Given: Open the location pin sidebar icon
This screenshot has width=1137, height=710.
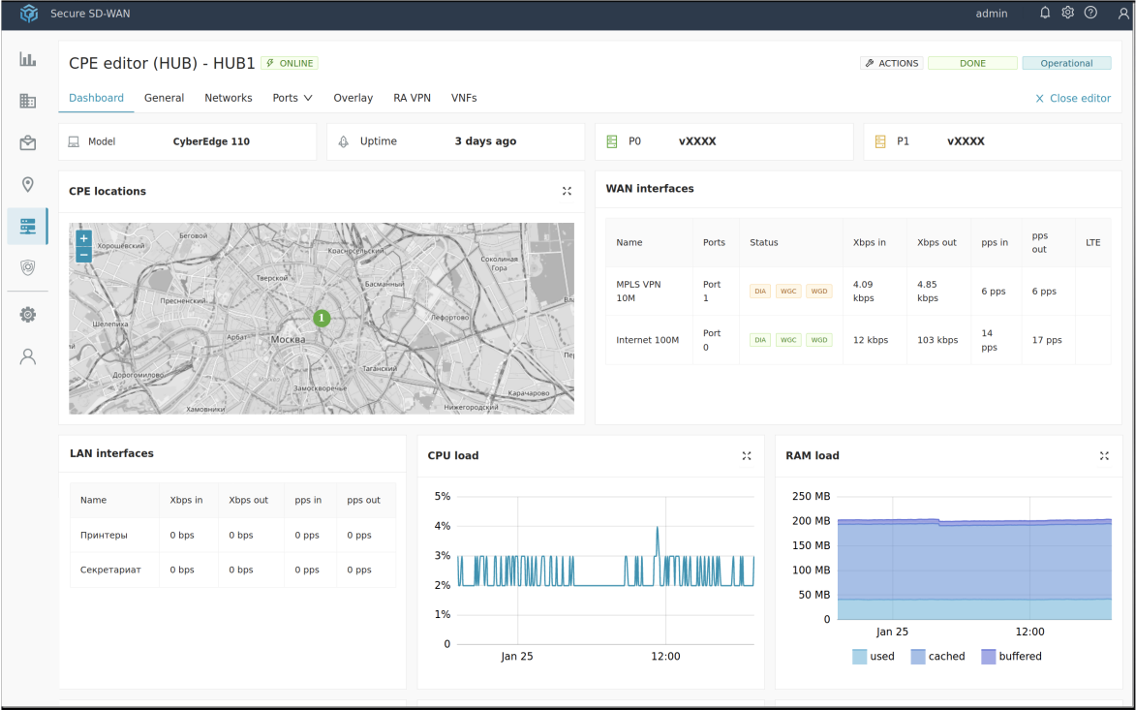Looking at the screenshot, I should point(28,184).
